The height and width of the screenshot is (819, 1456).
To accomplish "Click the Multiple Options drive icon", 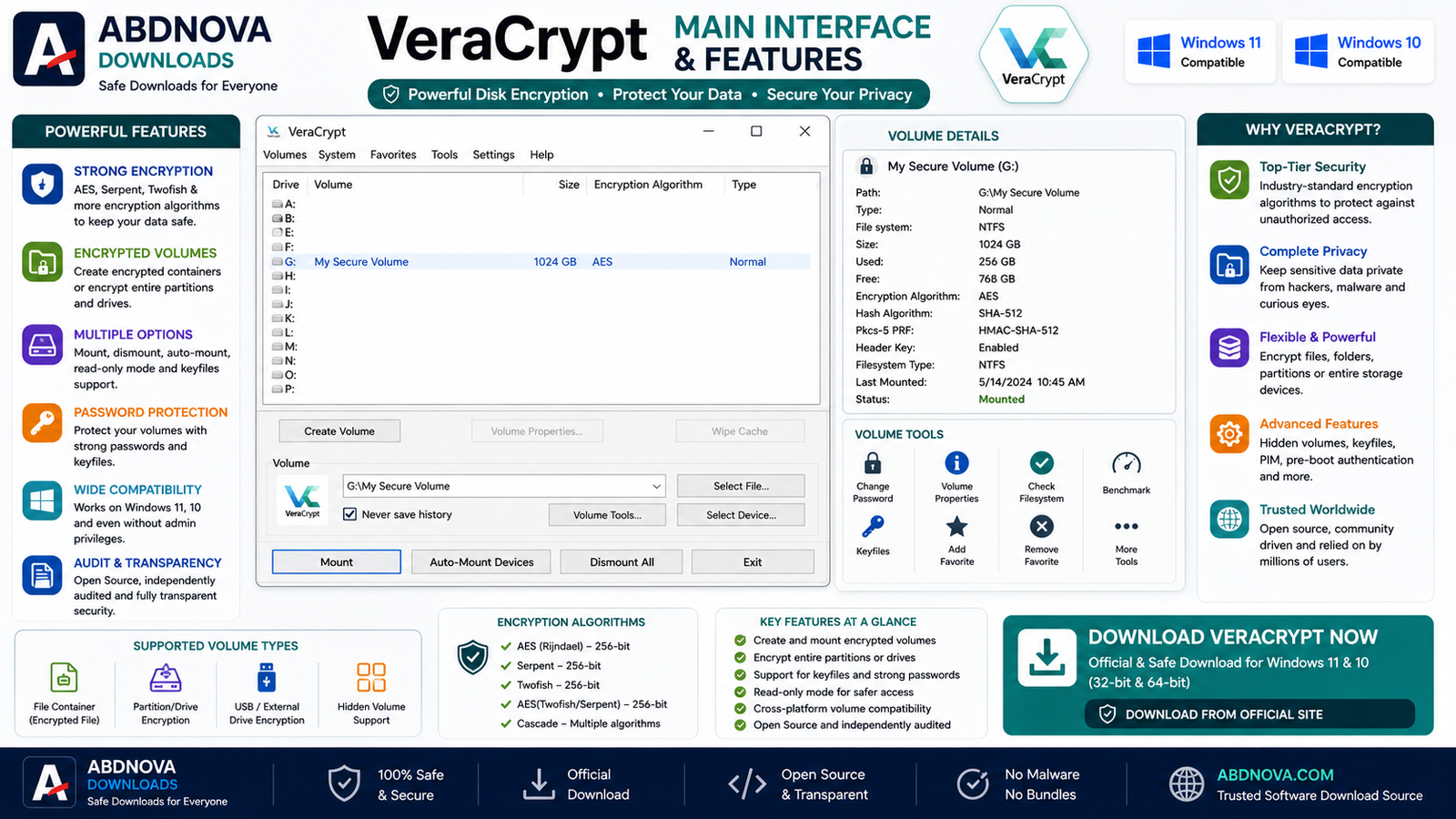I will 42,345.
